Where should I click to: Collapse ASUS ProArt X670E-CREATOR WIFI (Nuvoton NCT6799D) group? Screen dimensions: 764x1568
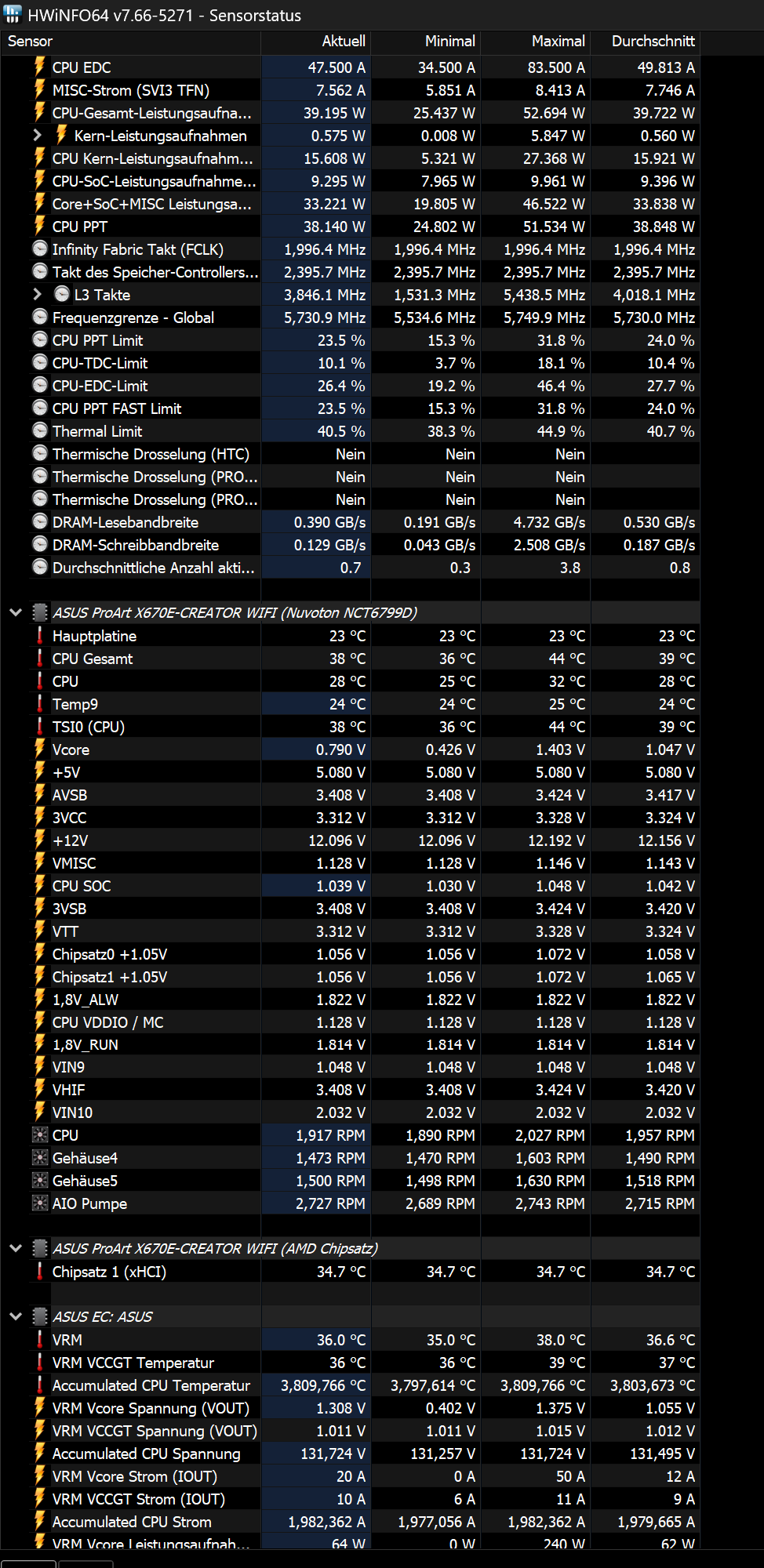pyautogui.click(x=16, y=612)
